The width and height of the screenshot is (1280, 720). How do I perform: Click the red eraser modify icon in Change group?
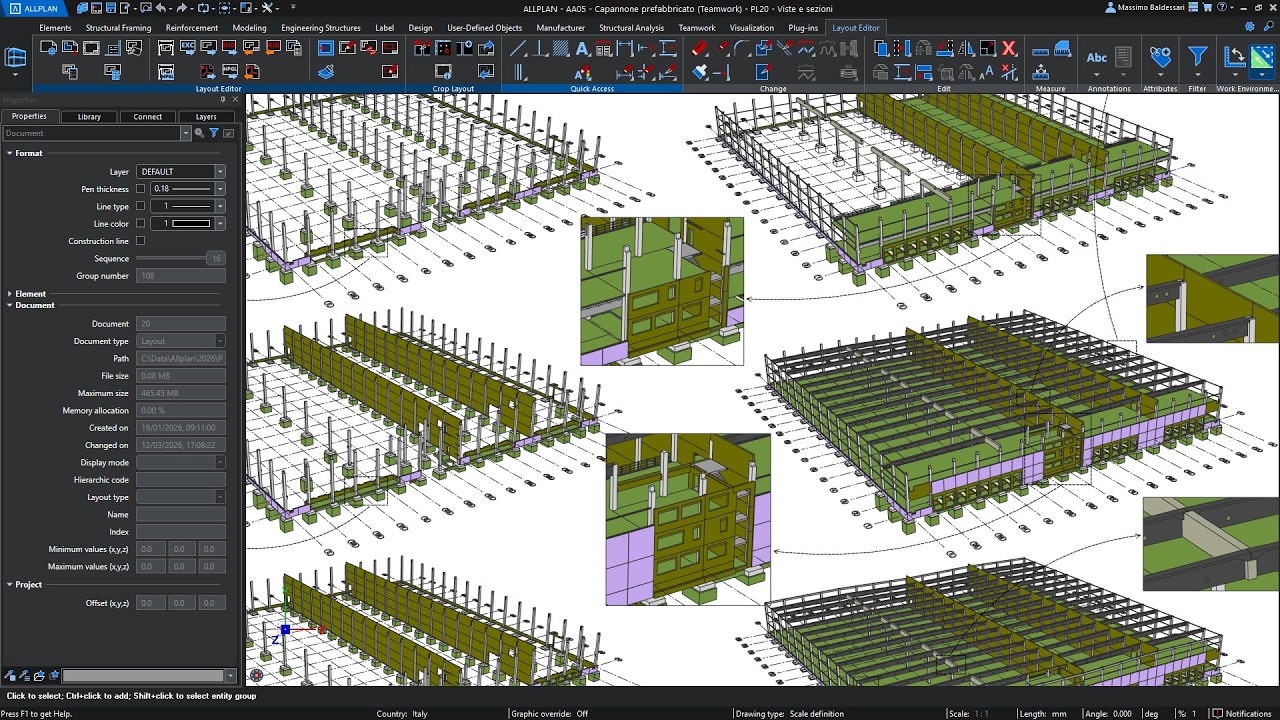(x=700, y=48)
